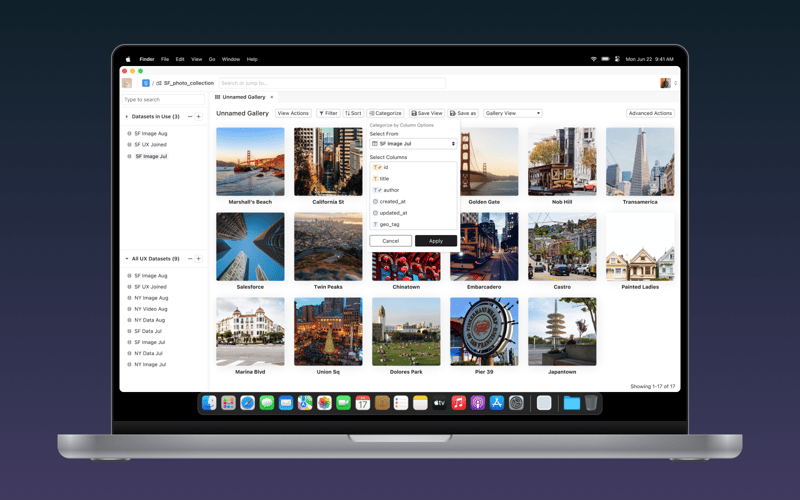This screenshot has height=500, width=800.
Task: Collapse the Datasets in Use section
Action: tap(127, 117)
